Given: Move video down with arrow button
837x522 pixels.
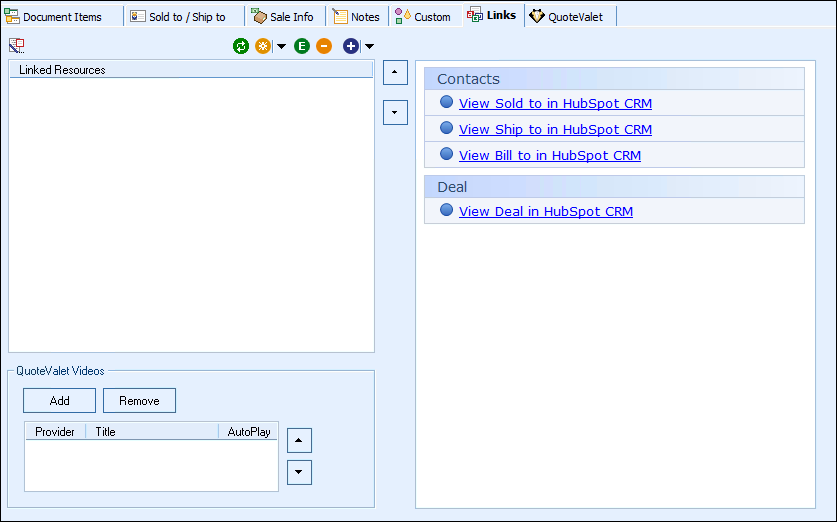Looking at the screenshot, I should coord(299,472).
